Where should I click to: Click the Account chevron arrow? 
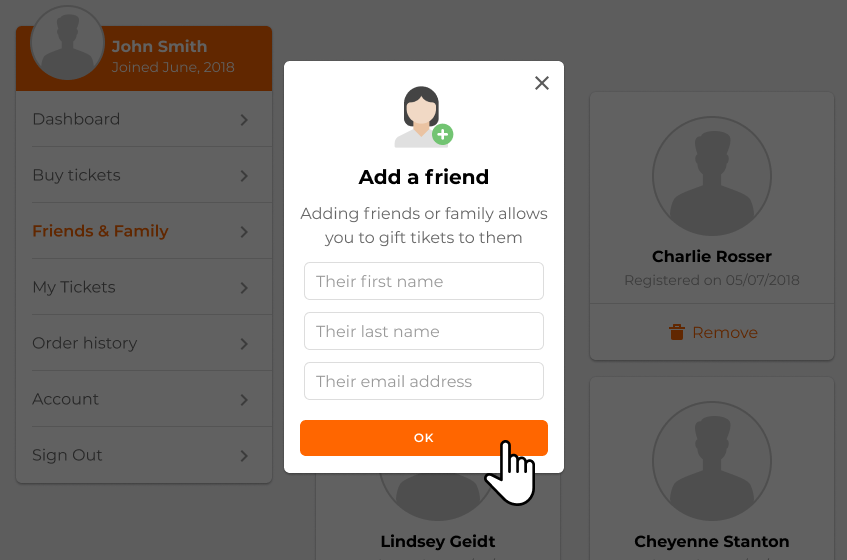point(244,400)
